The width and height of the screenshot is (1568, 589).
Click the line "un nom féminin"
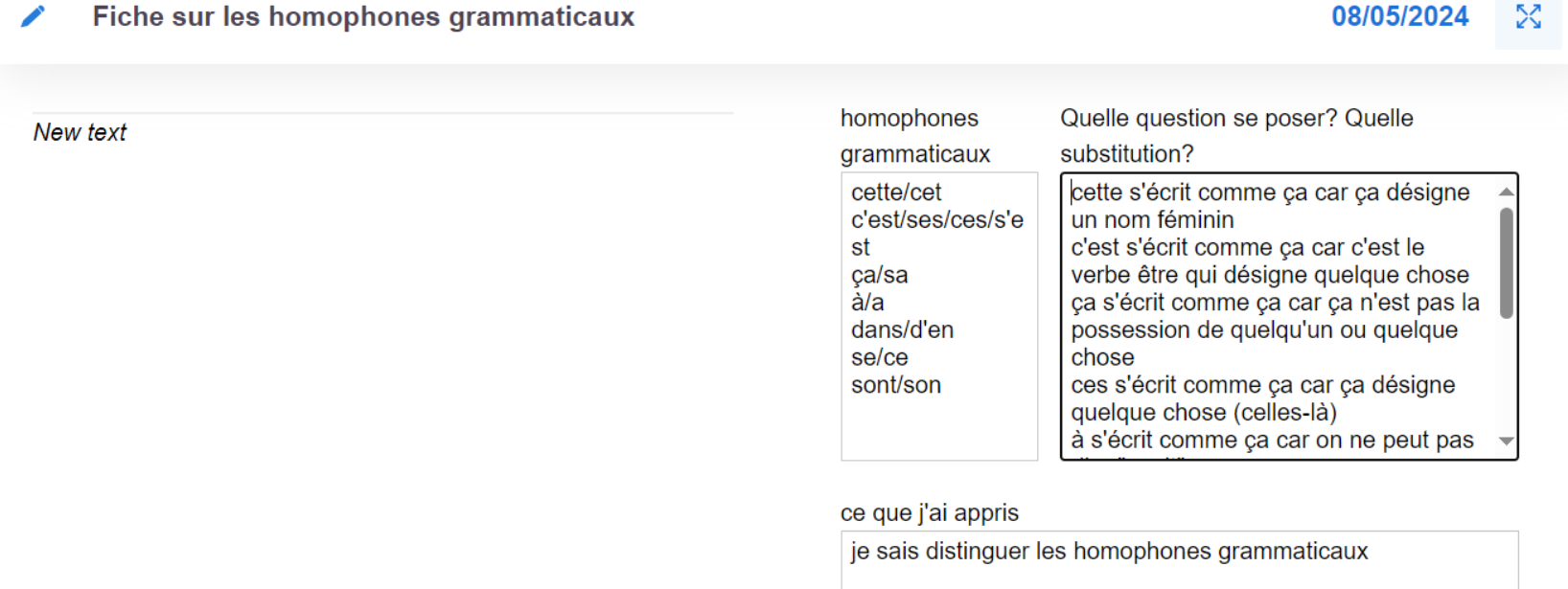[1152, 220]
